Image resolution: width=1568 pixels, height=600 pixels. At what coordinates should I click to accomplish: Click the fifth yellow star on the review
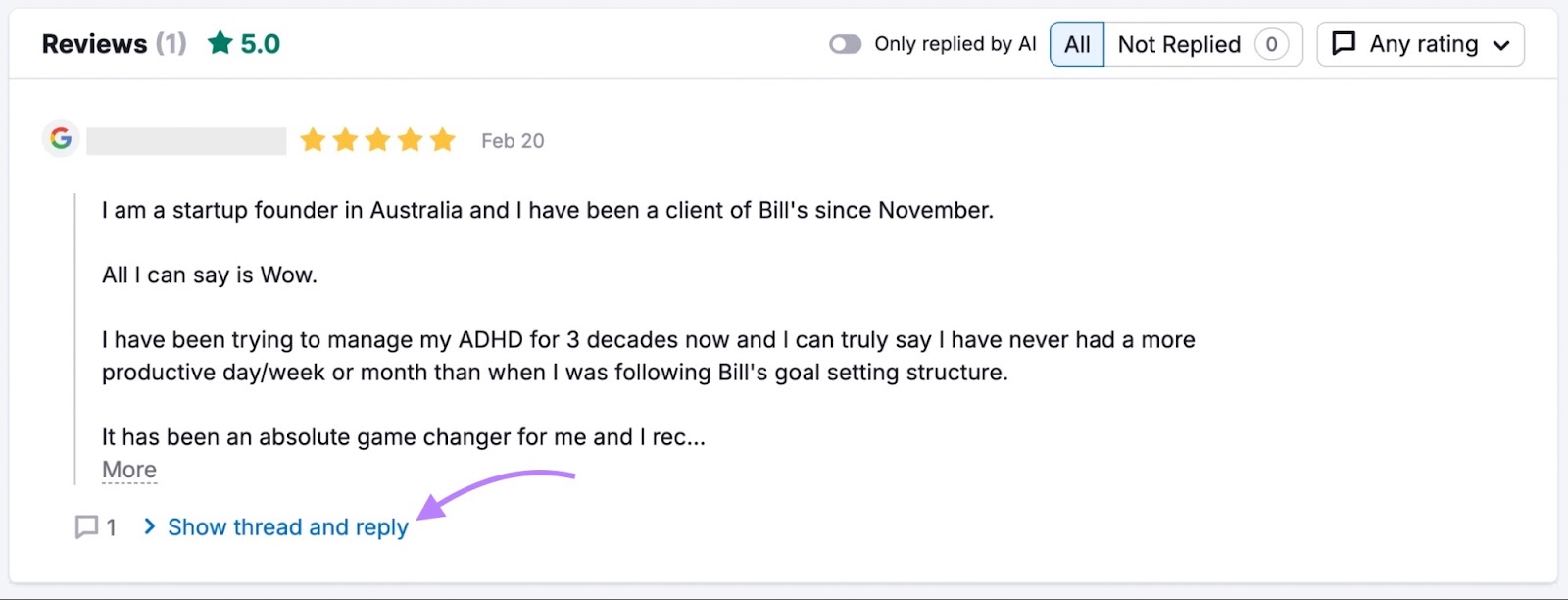pos(443,139)
